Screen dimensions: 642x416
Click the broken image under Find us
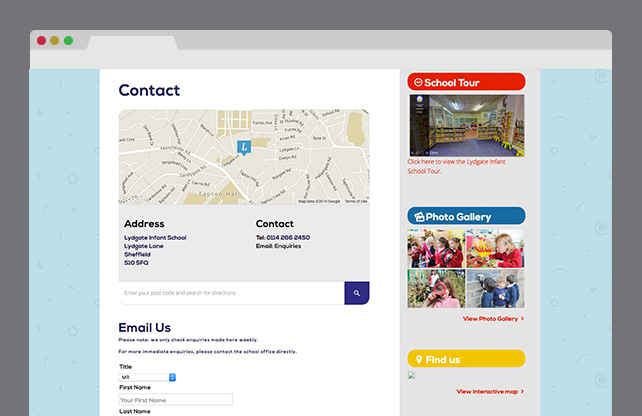point(411,376)
